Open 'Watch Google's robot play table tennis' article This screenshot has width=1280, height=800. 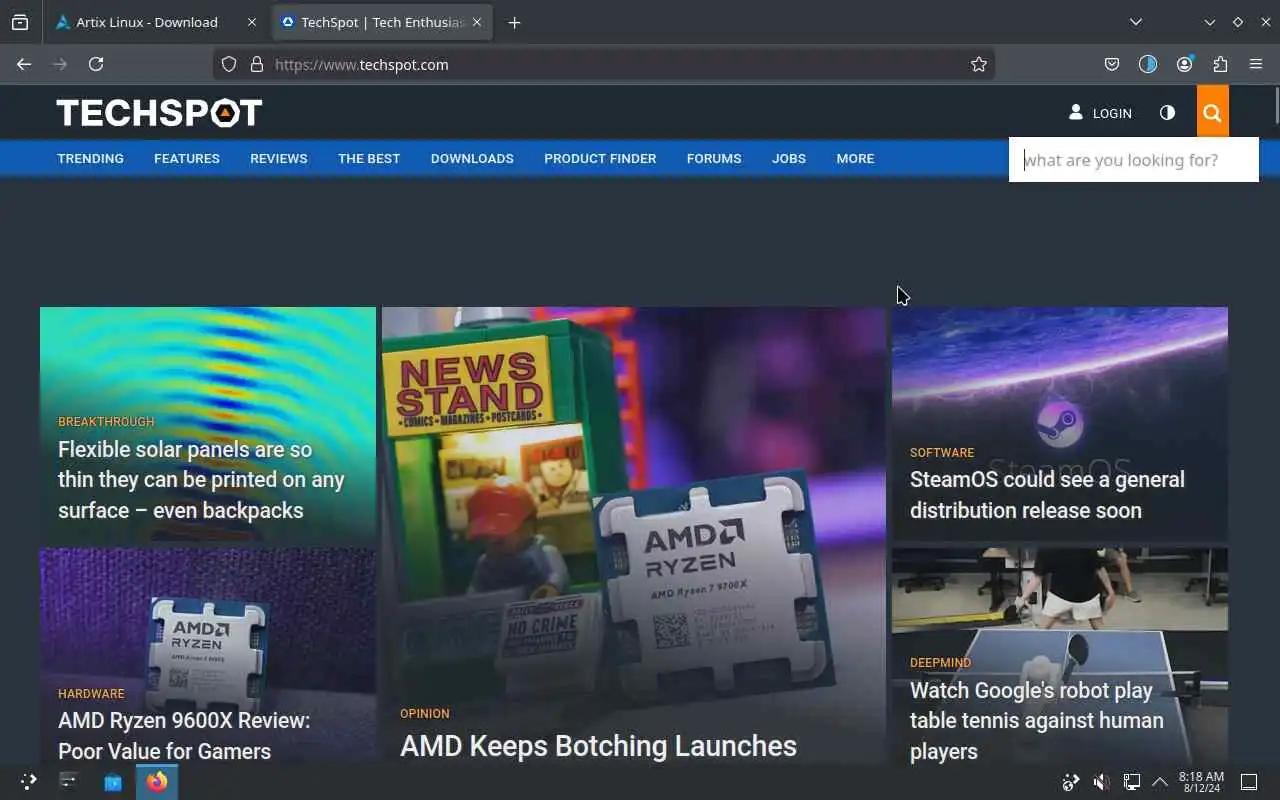click(1037, 721)
